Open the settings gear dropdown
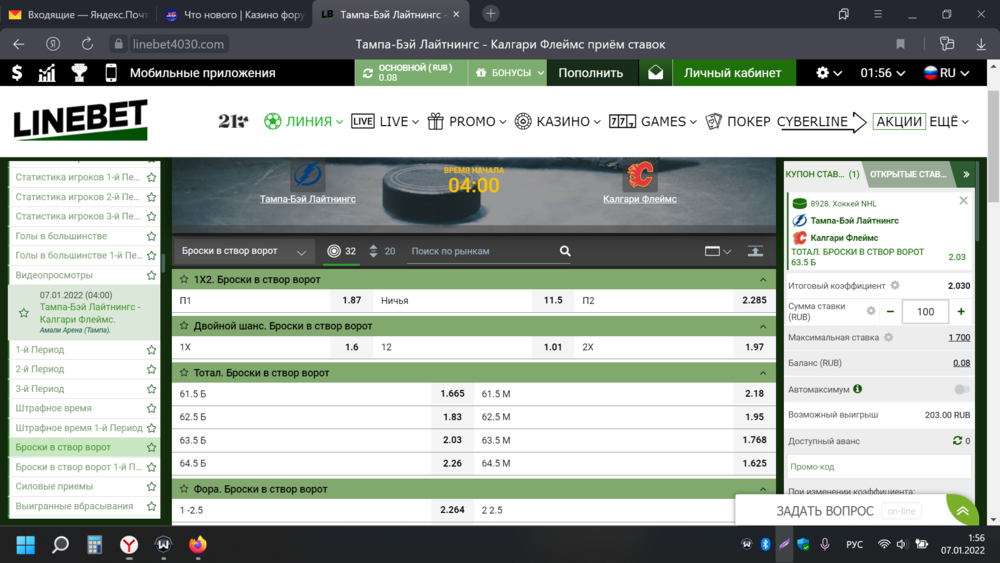 [828, 73]
